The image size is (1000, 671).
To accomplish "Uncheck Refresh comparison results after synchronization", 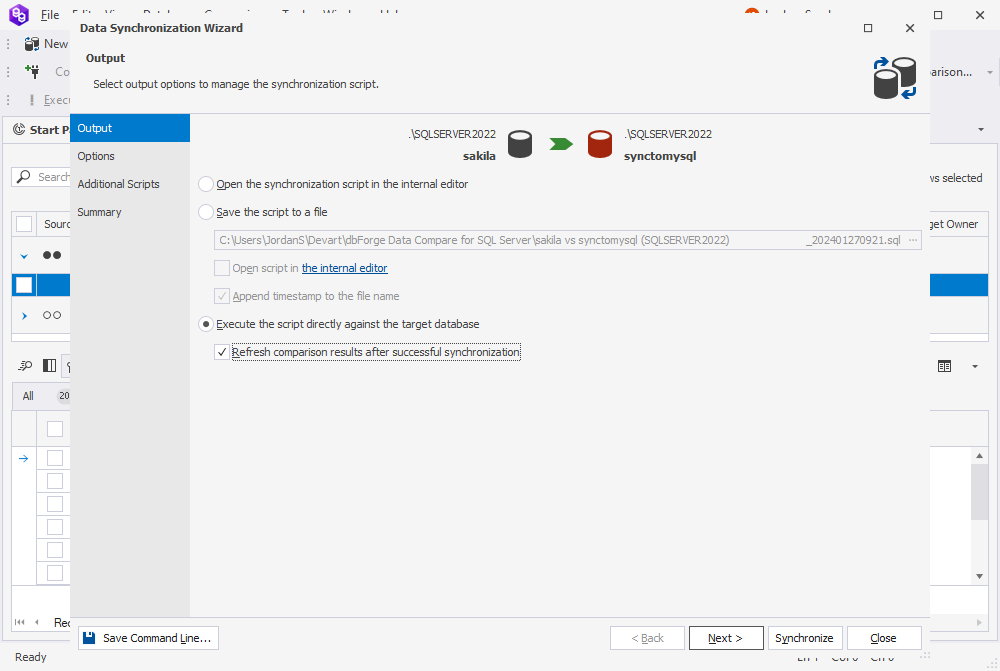I will 221,351.
